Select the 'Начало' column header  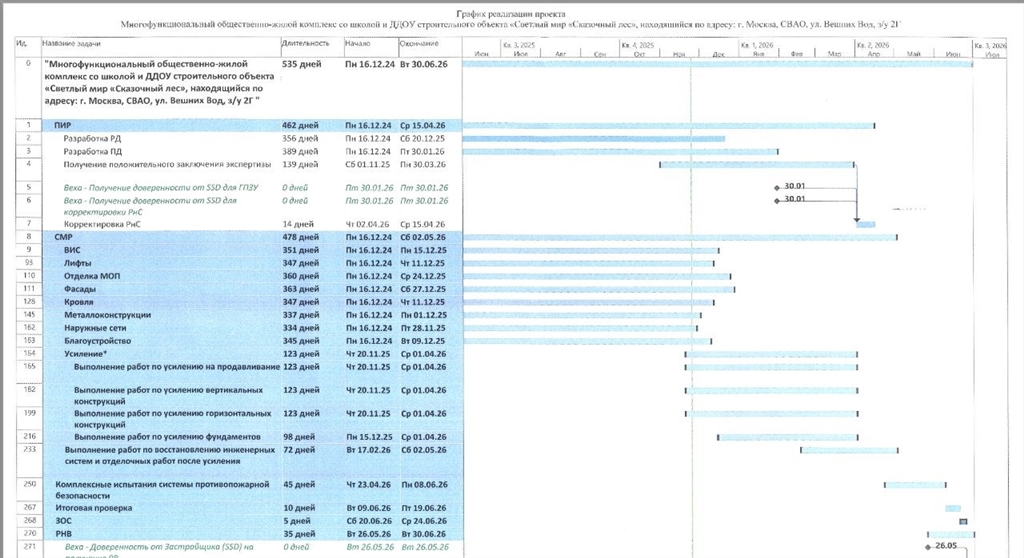click(358, 44)
